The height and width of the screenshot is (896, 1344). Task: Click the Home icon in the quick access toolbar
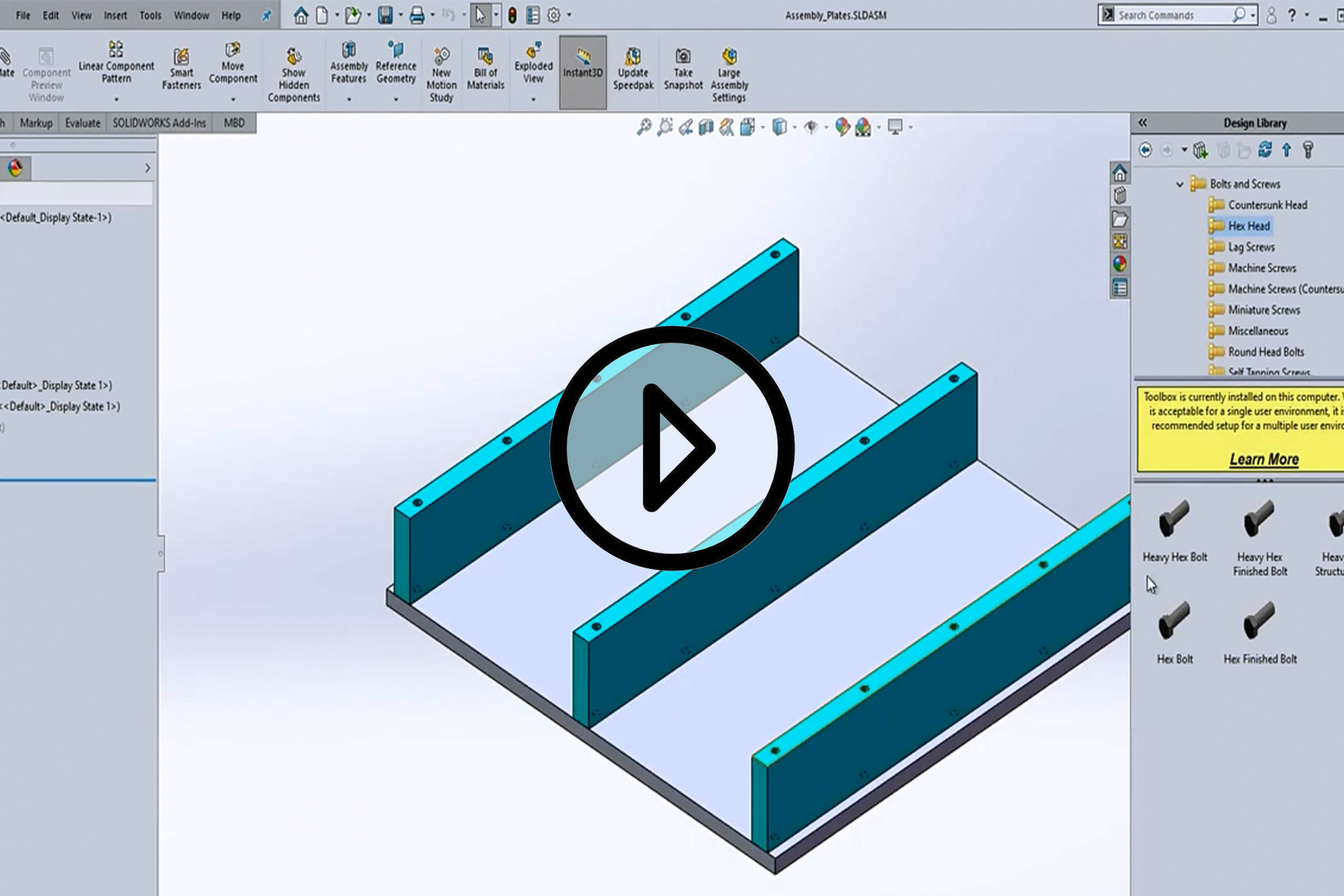300,15
